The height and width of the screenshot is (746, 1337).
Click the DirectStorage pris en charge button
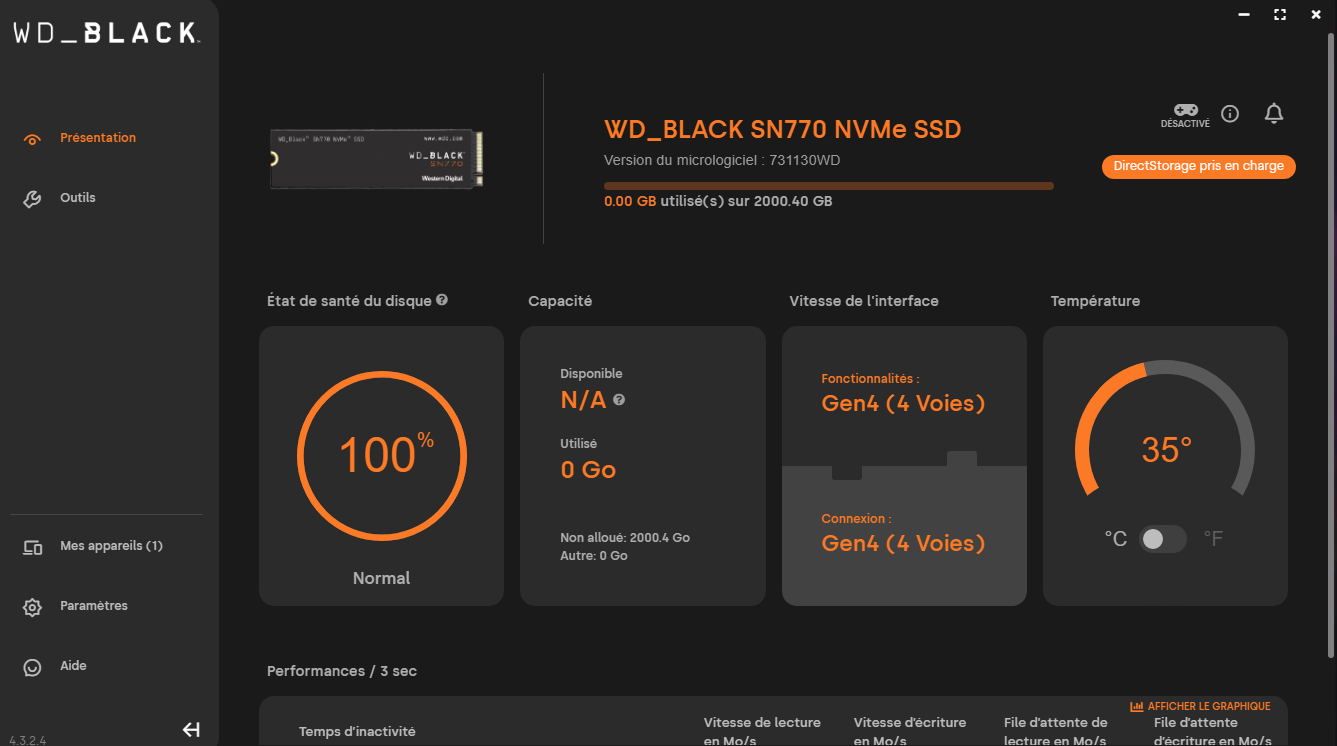point(1198,166)
